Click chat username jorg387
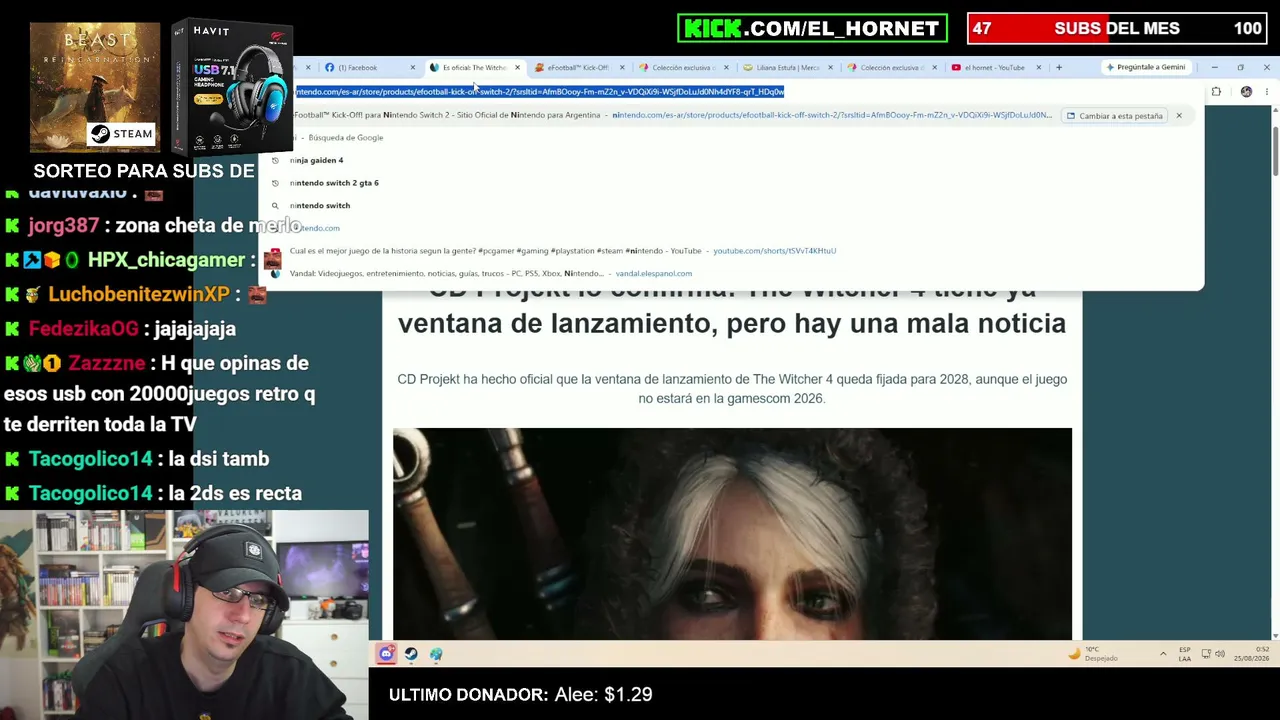 66,225
